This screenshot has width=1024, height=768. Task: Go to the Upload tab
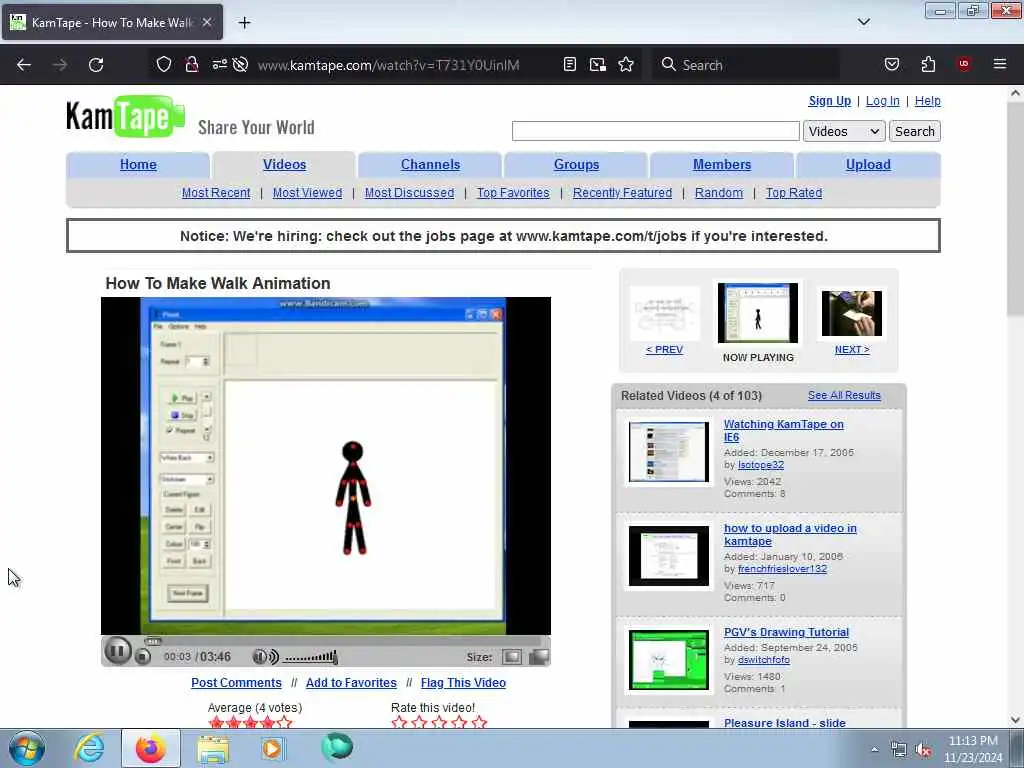[x=868, y=165]
